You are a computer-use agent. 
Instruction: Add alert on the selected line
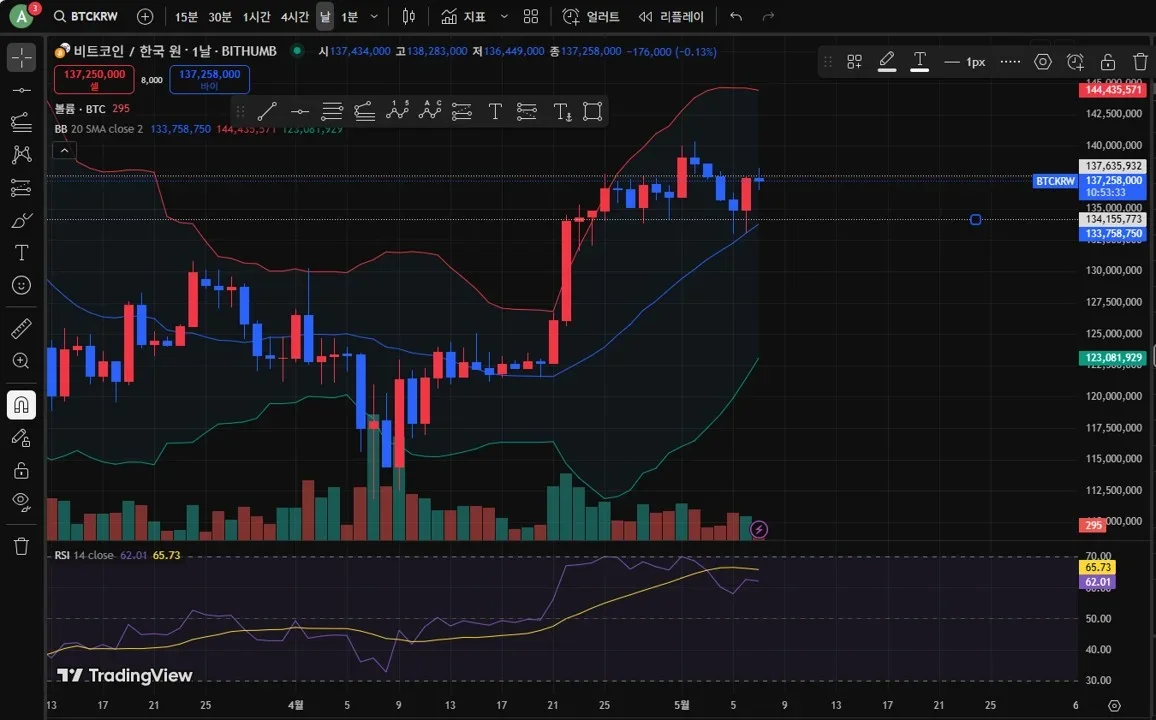(1075, 62)
